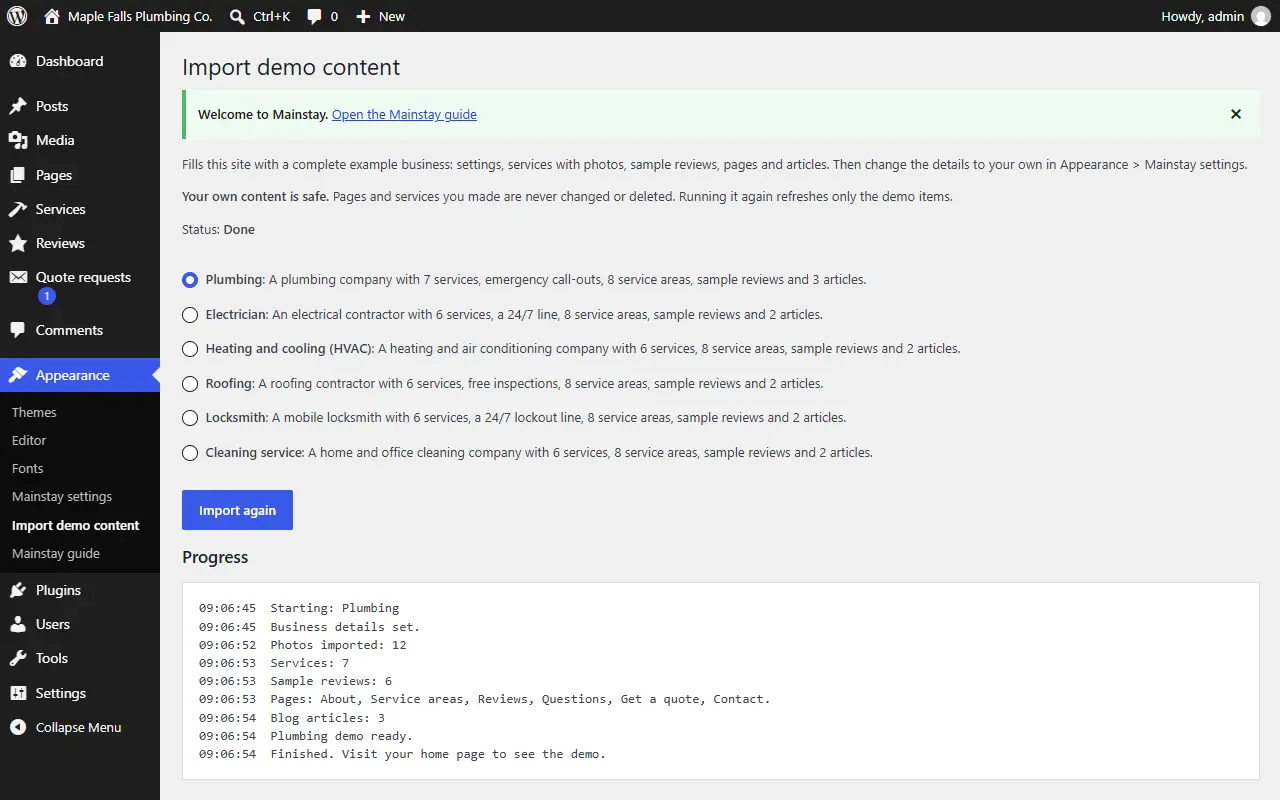This screenshot has height=800, width=1280.
Task: Open the Themes submenu item
Action: 34,412
